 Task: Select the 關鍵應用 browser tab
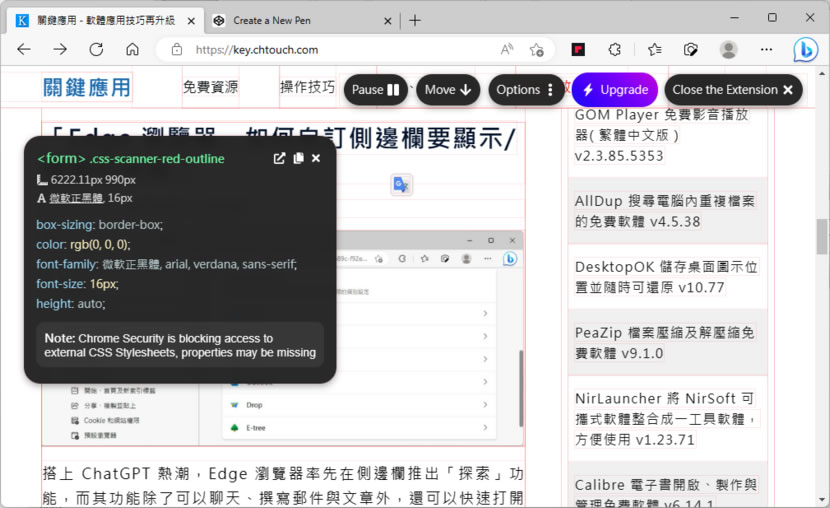click(106, 21)
